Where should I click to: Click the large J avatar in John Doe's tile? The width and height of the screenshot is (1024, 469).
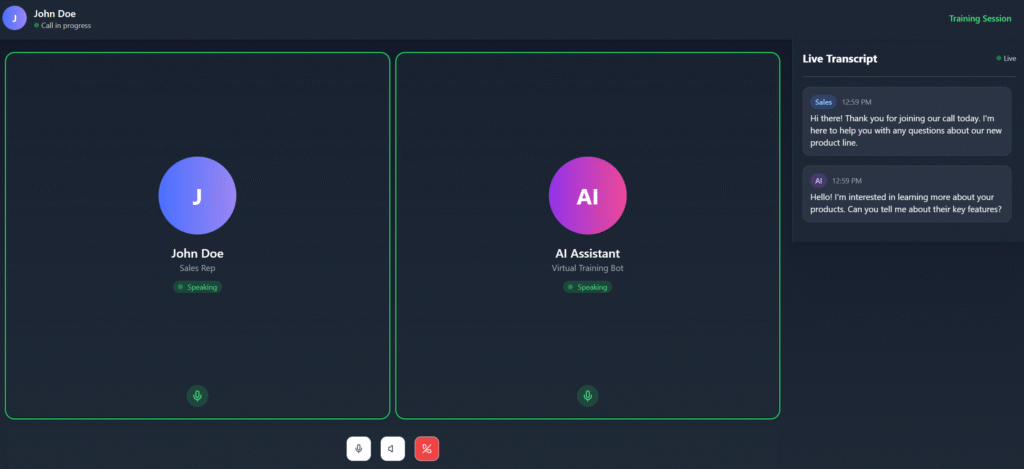[197, 197]
